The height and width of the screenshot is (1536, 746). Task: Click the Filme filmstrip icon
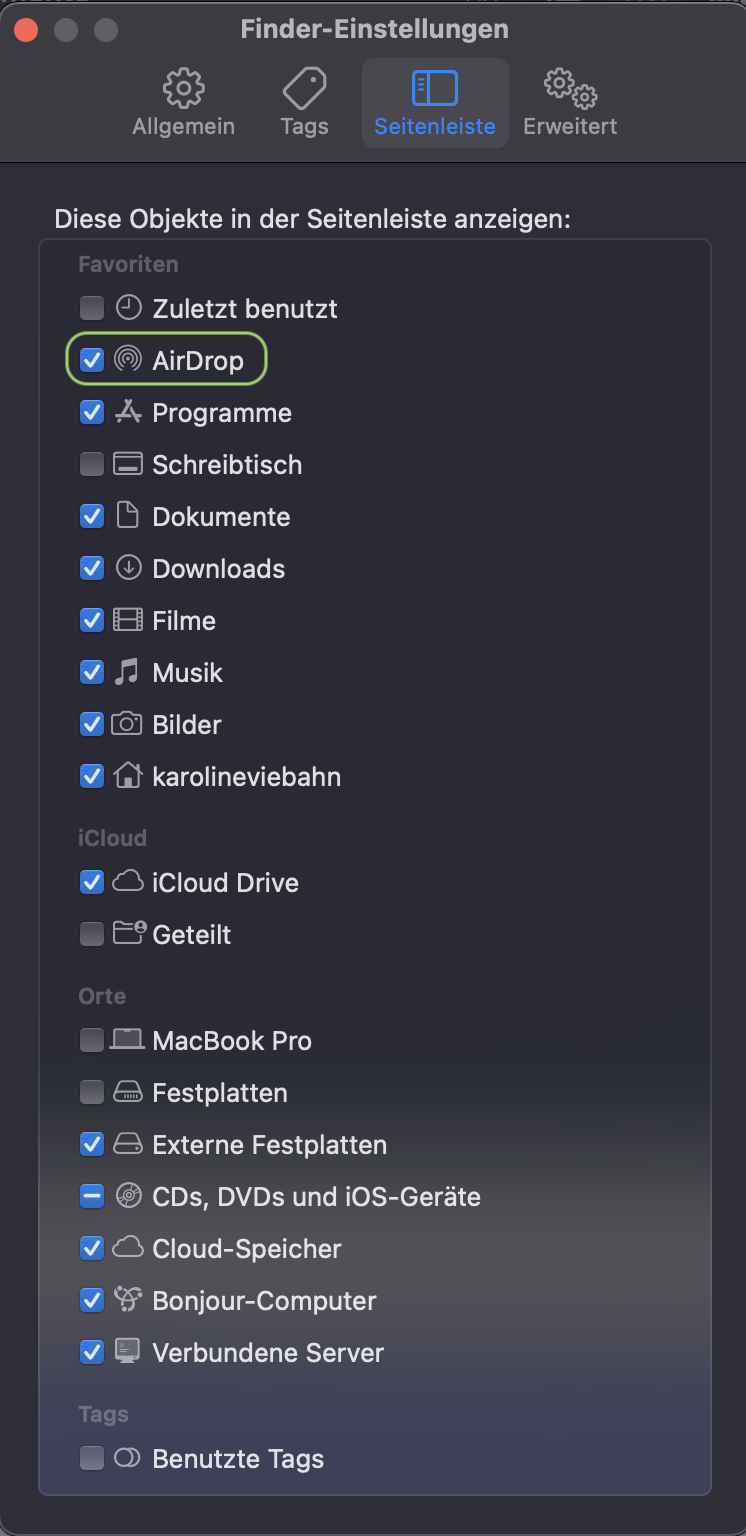point(127,620)
